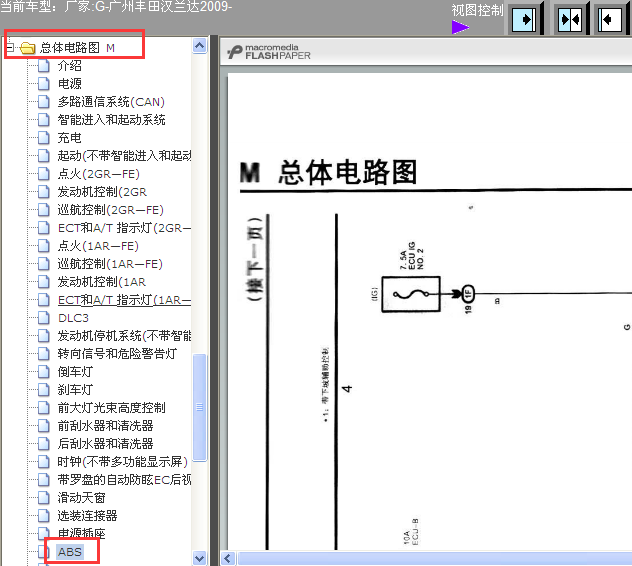Open the 电源插座 diagram
Viewport: 632px width, 566px height.
pyautogui.click(x=81, y=534)
